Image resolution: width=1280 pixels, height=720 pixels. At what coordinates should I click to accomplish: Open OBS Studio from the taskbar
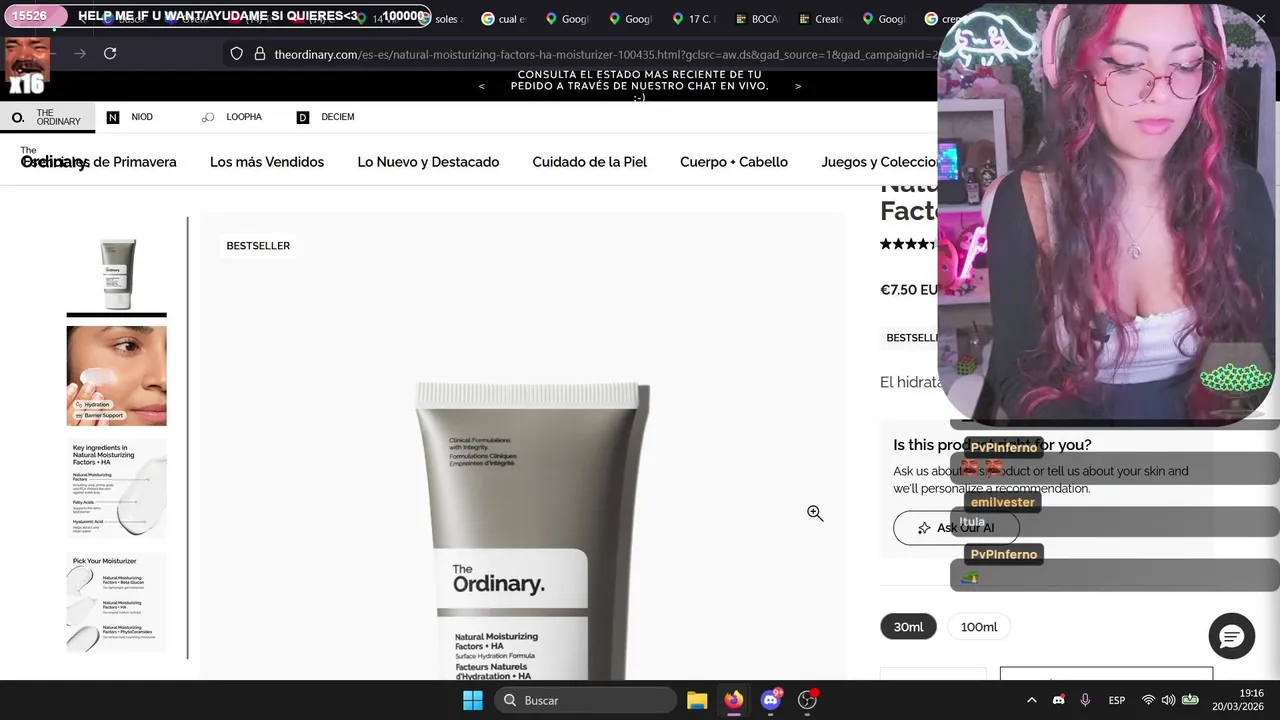(807, 700)
